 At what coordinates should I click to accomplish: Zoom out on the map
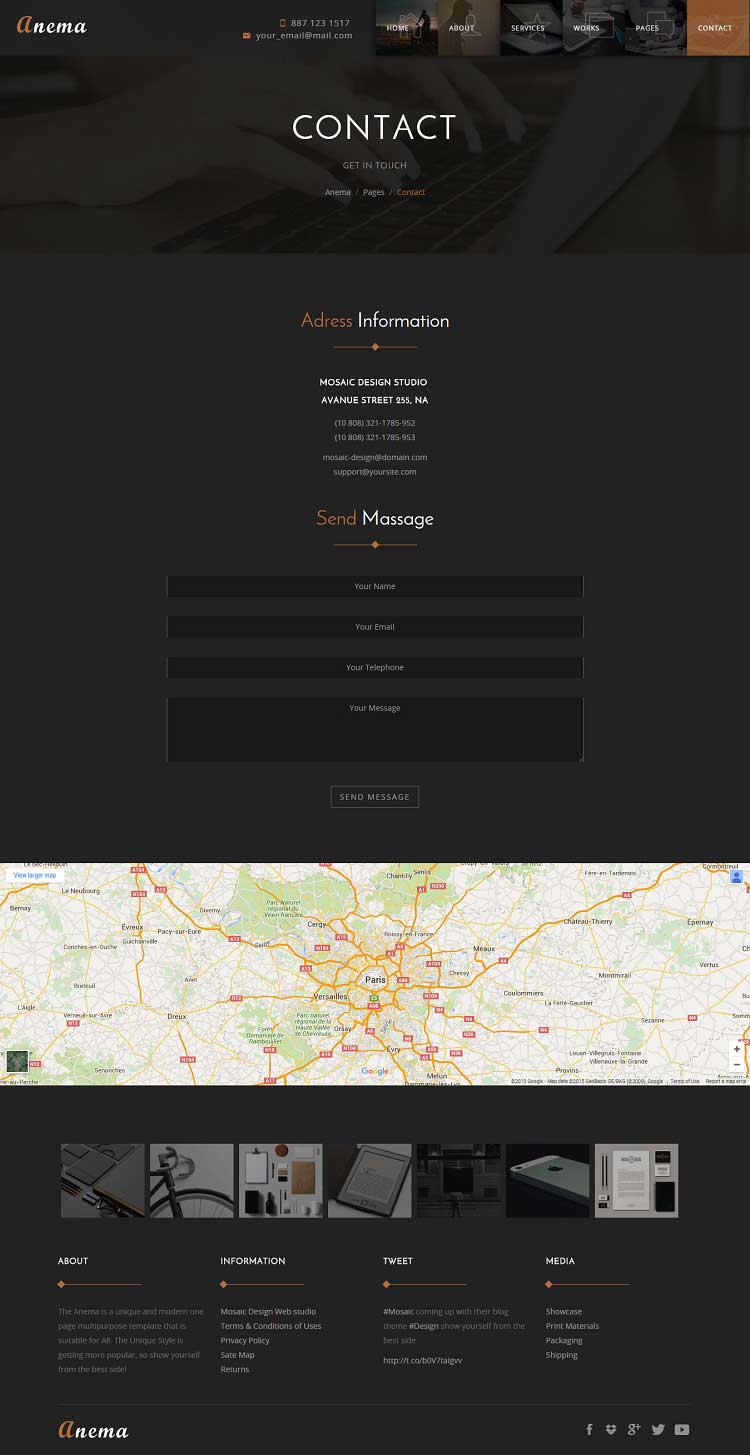point(737,1065)
